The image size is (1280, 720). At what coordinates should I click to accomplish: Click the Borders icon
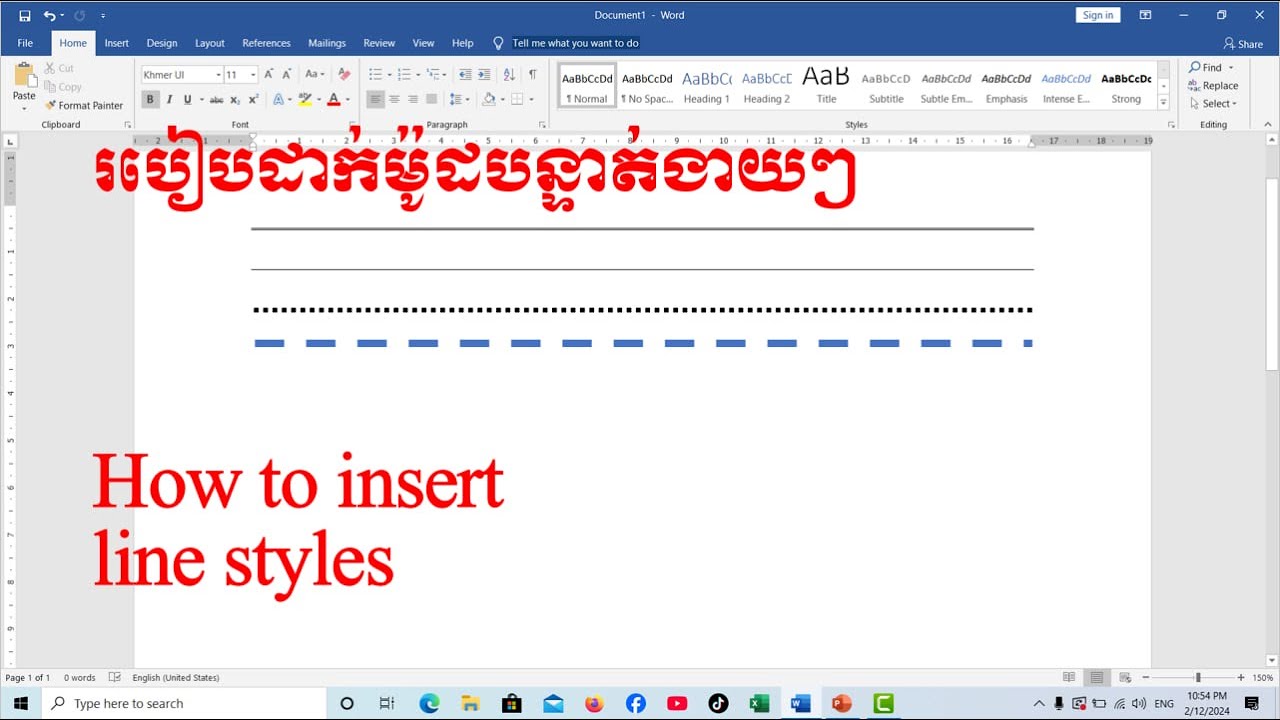pos(517,99)
